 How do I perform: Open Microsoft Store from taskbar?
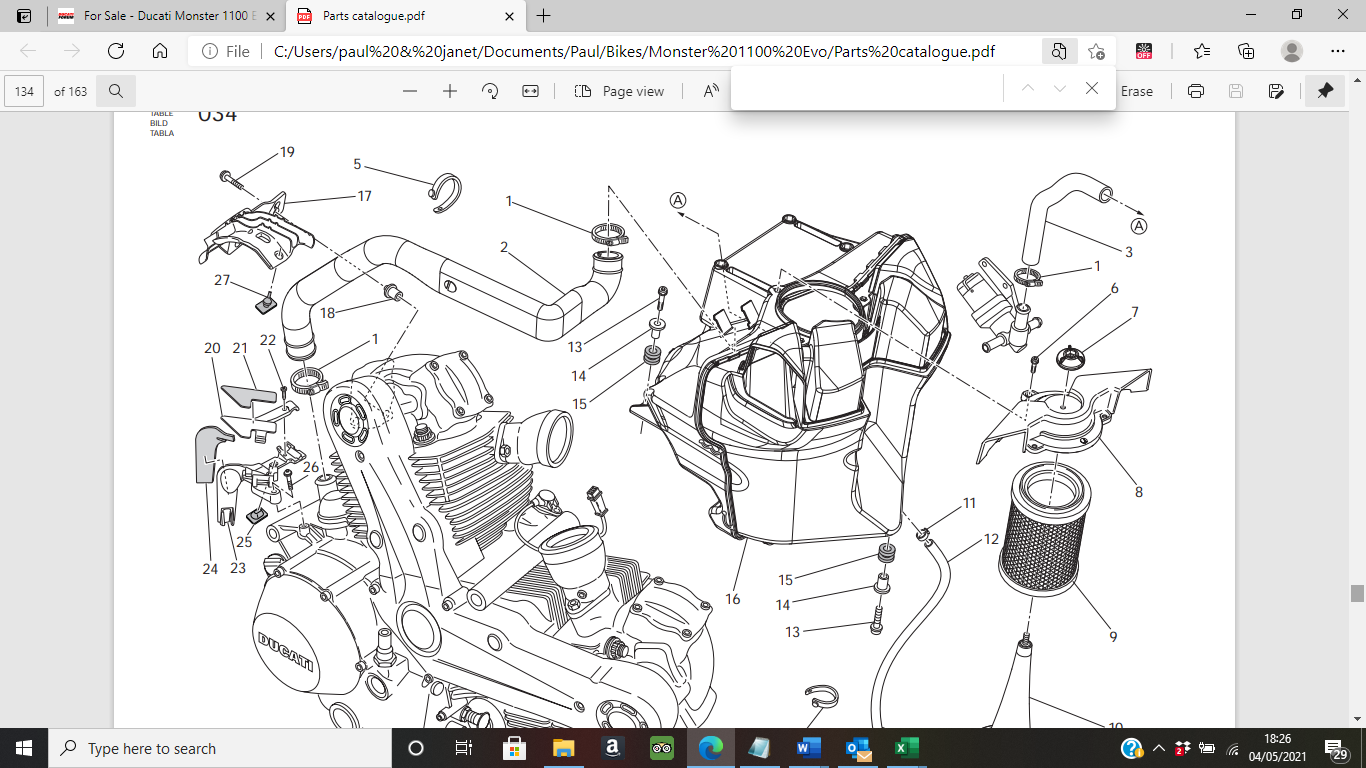click(514, 748)
